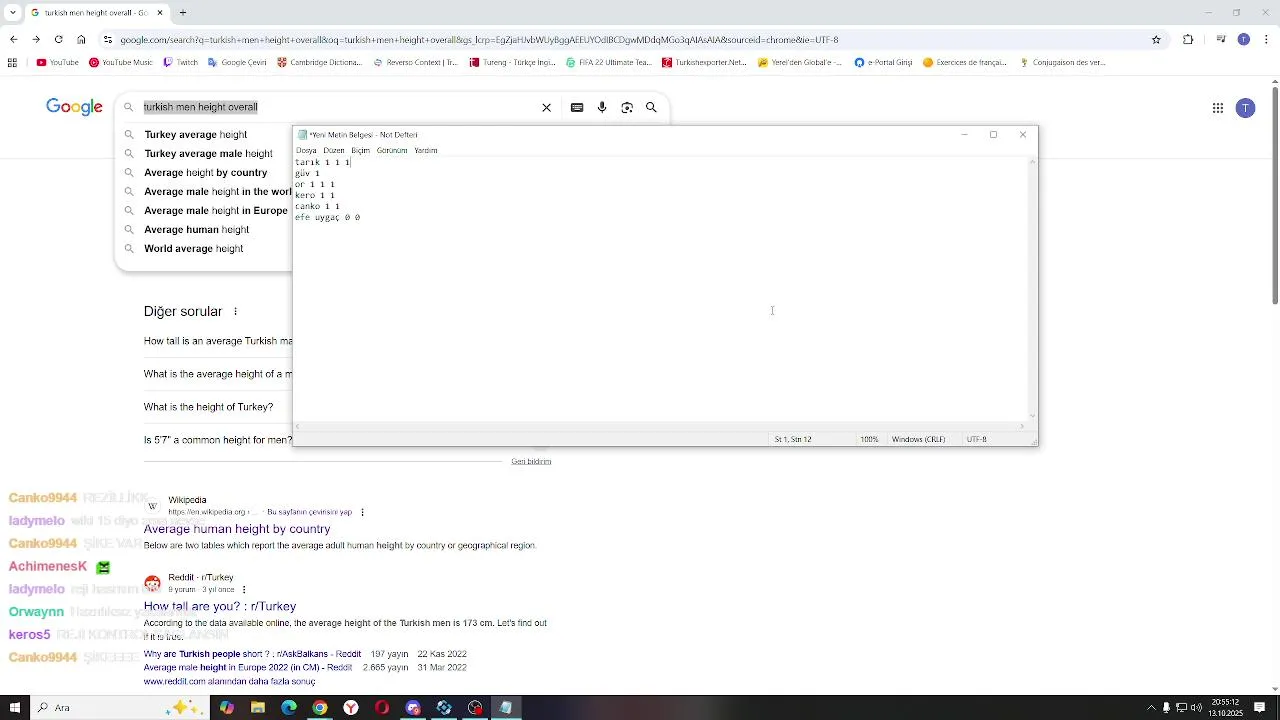The width and height of the screenshot is (1280, 720).
Task: Open the Biçim menu in Notepad
Action: point(361,150)
